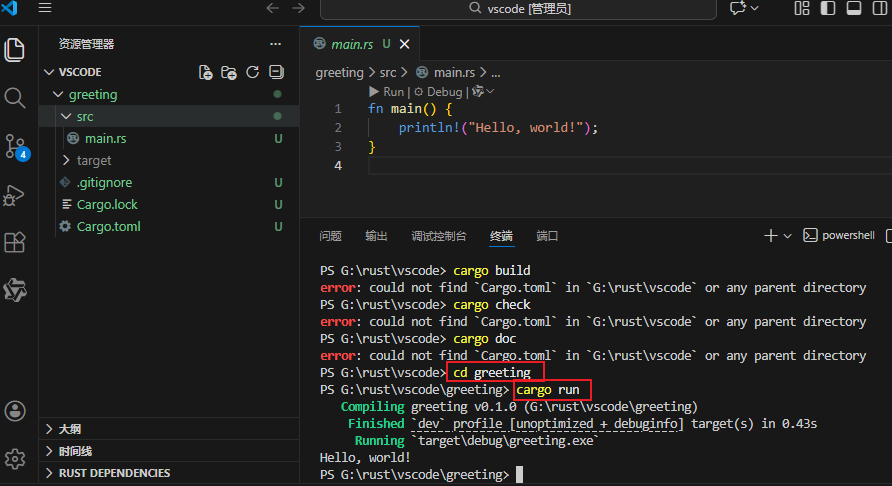
Task: Click the Run code lens above main
Action: [x=386, y=92]
